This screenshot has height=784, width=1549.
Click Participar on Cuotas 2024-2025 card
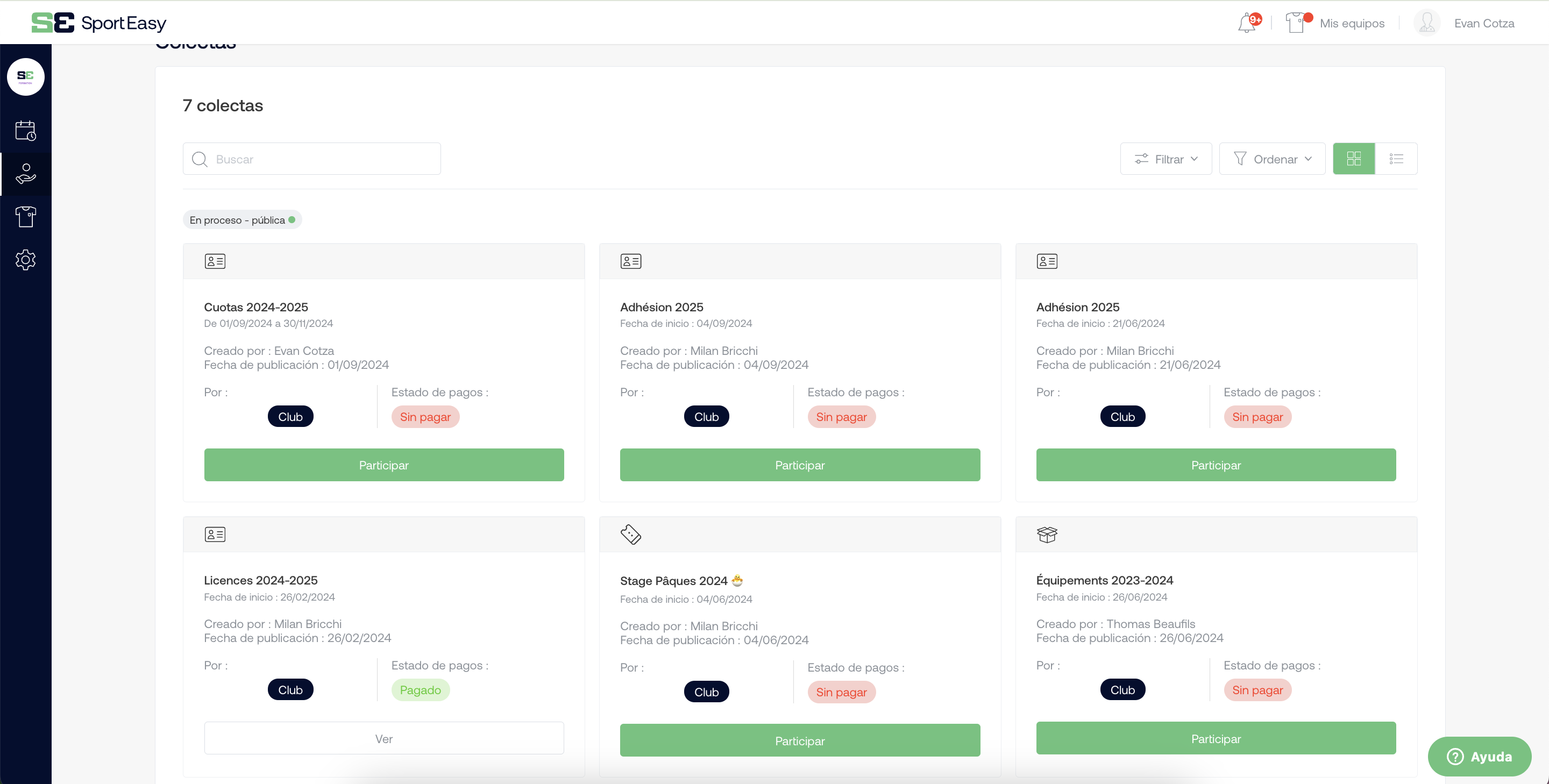click(383, 465)
